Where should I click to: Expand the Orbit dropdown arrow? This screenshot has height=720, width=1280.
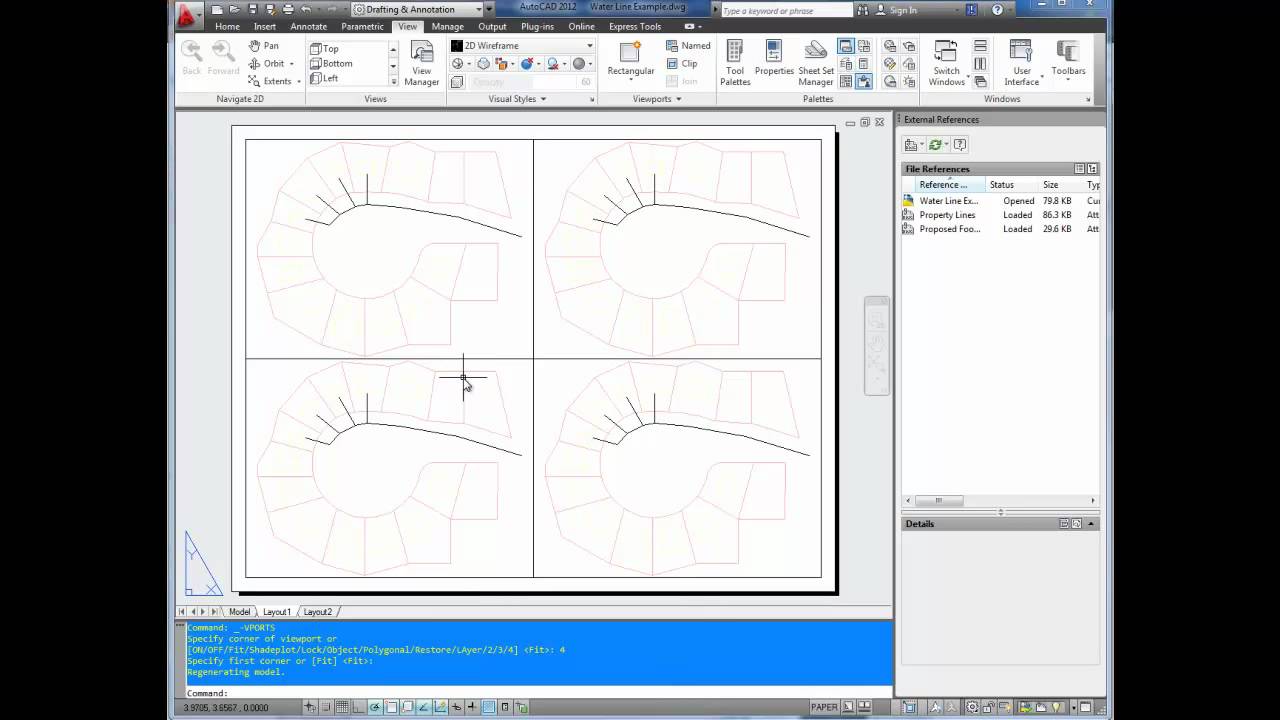click(x=294, y=64)
